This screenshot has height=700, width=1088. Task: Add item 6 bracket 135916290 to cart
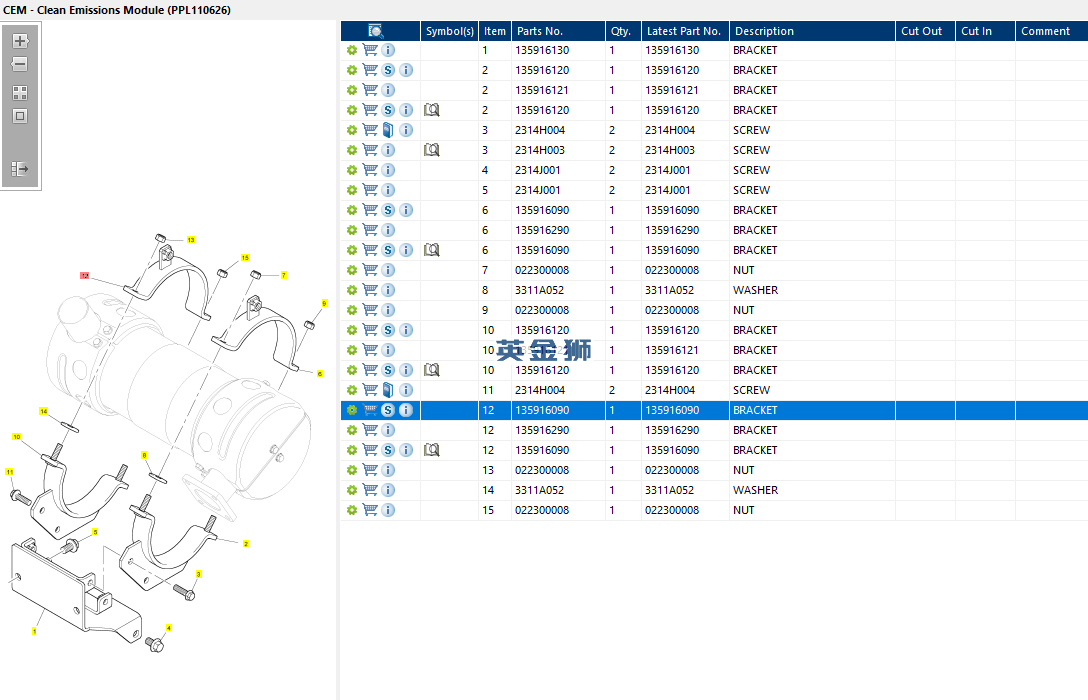click(x=370, y=230)
